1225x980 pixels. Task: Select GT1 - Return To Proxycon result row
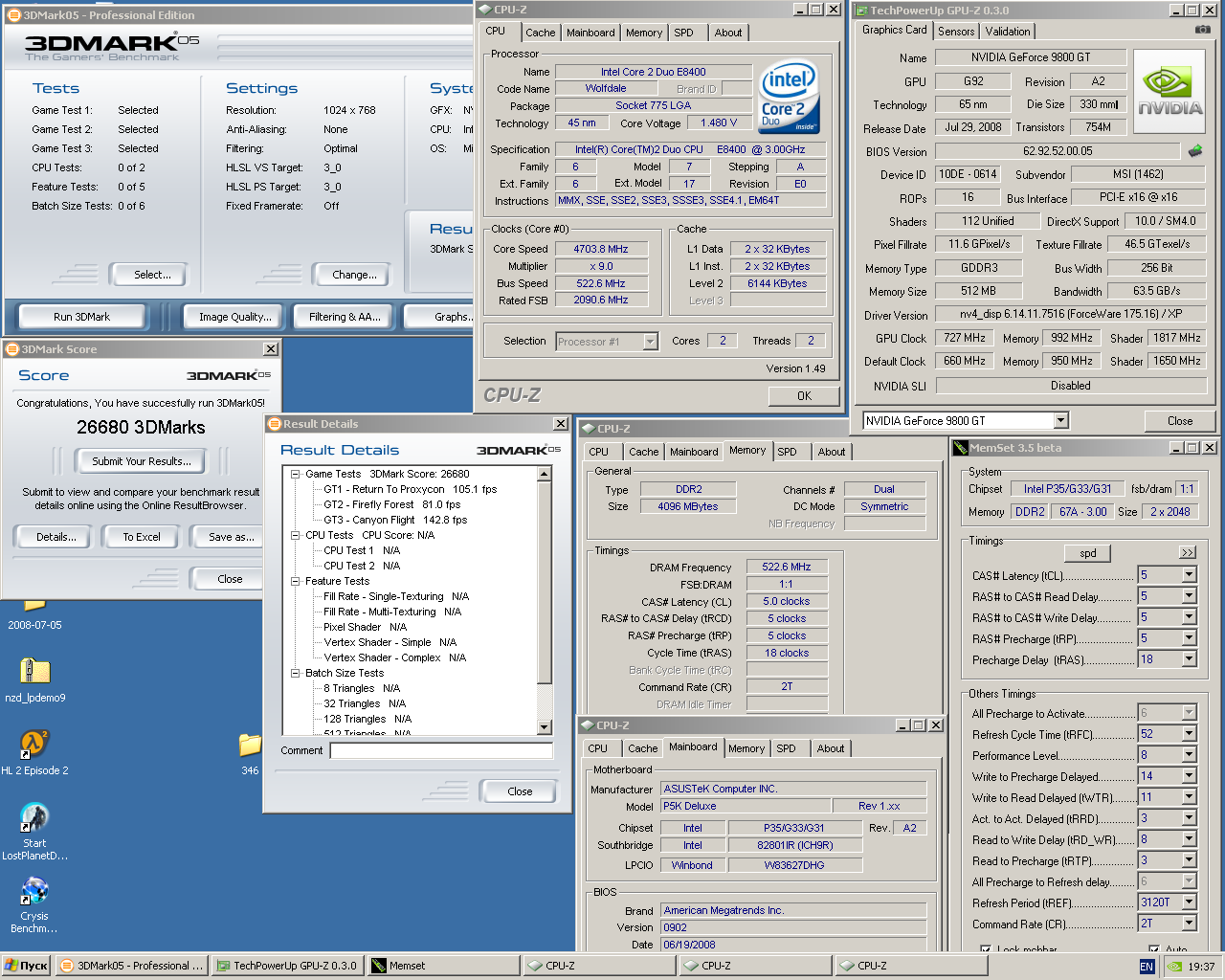coord(411,489)
